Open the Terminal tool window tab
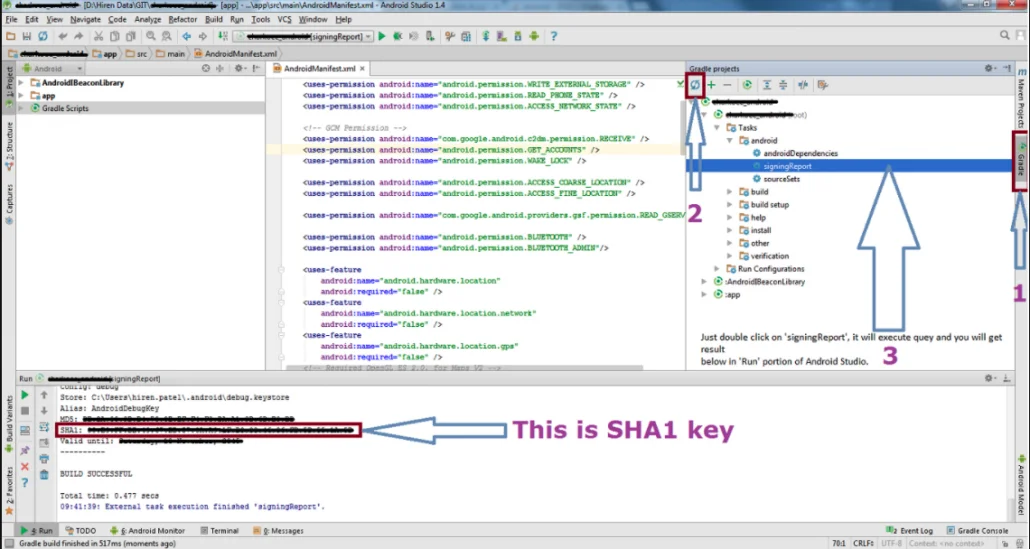1030x549 pixels. pos(219,531)
